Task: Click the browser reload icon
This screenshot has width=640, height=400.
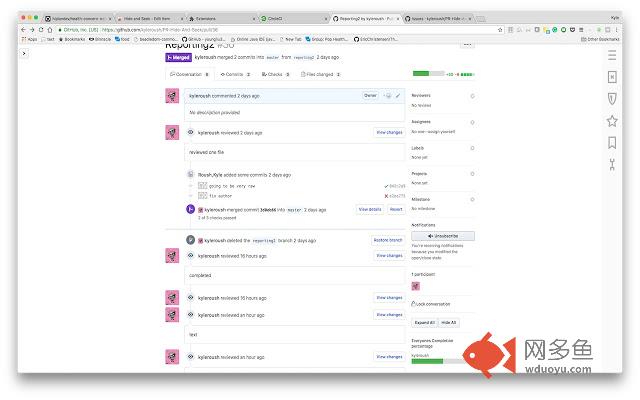Action: click(41, 30)
